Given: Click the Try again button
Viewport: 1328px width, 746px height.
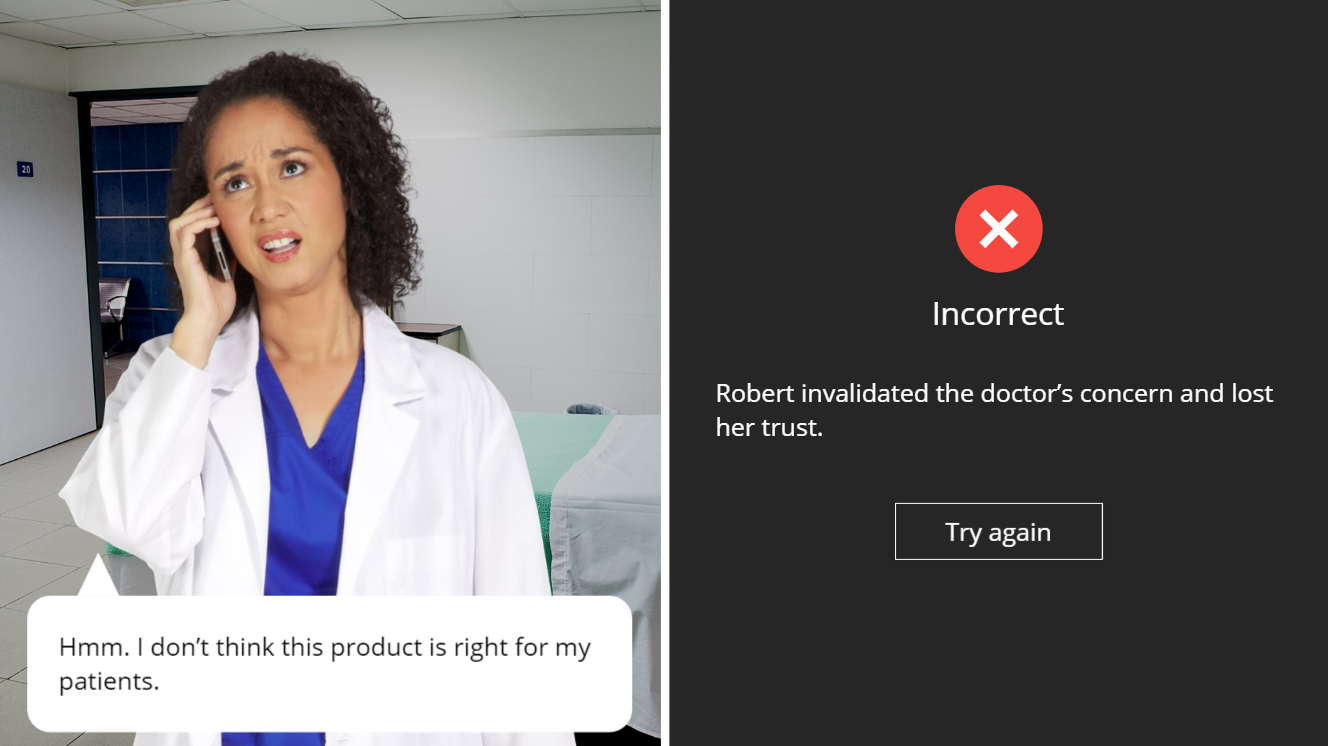Looking at the screenshot, I should [x=998, y=531].
